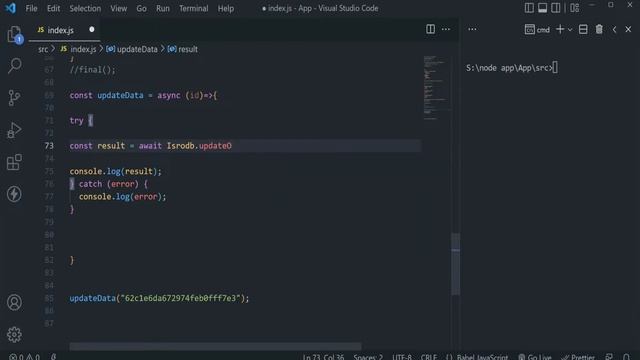Click the cmd terminal label
This screenshot has width=640, height=360.
543,30
